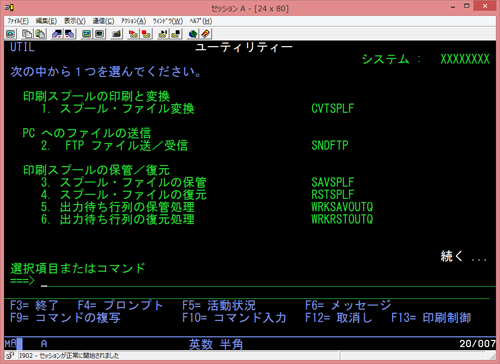Click the Send file to host icon
Image resolution: width=500 pixels, height=364 pixels.
coord(57,34)
